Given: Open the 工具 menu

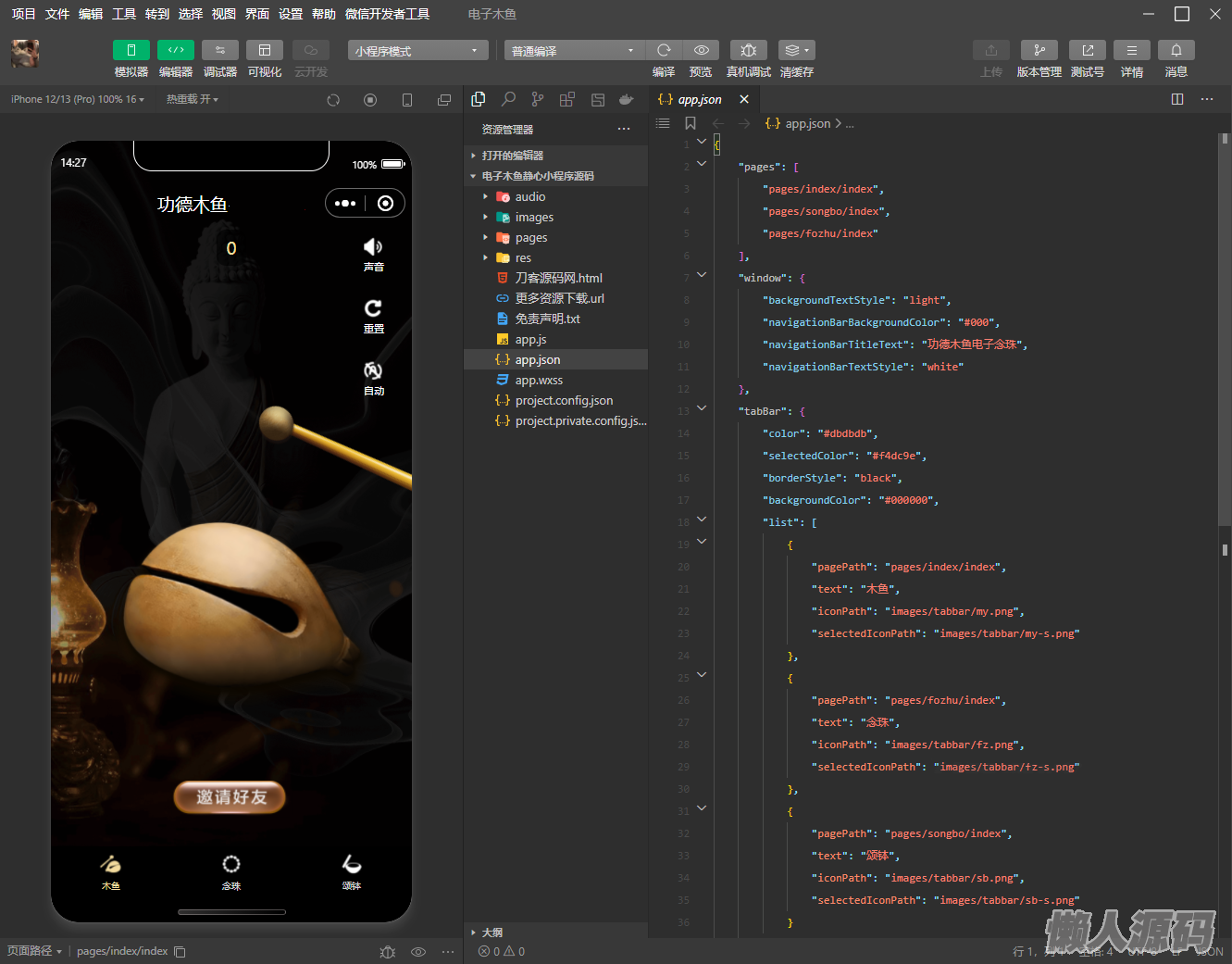Looking at the screenshot, I should [124, 14].
